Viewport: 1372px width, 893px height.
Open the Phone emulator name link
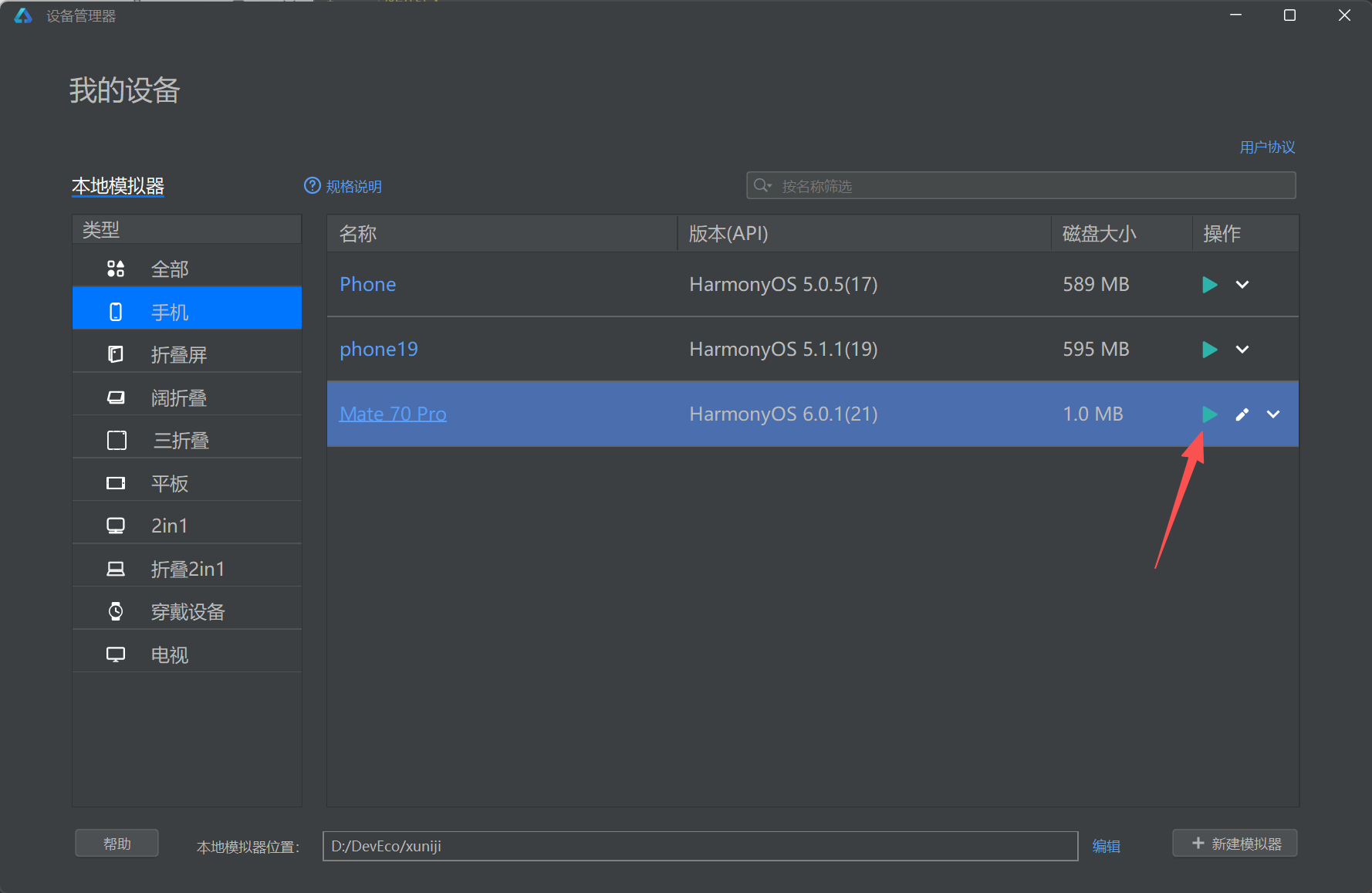pos(368,284)
